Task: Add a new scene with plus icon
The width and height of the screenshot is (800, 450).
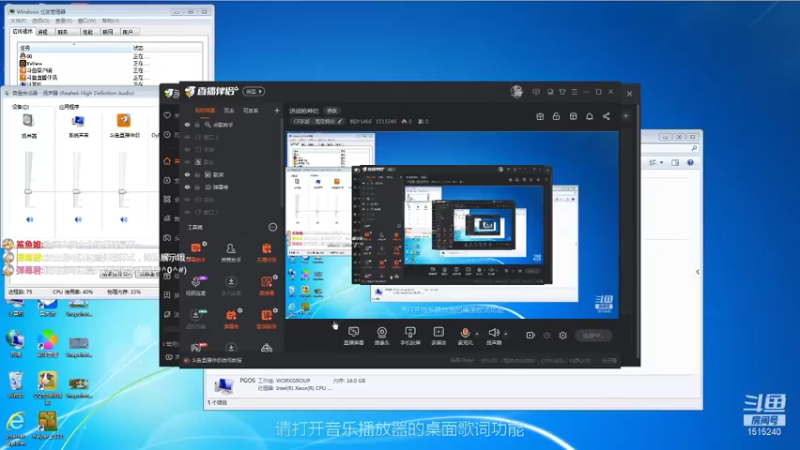Action: (277, 110)
